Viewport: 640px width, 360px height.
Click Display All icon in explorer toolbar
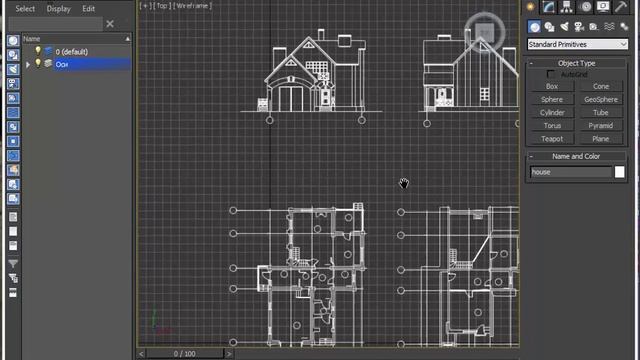pyautogui.click(x=13, y=217)
